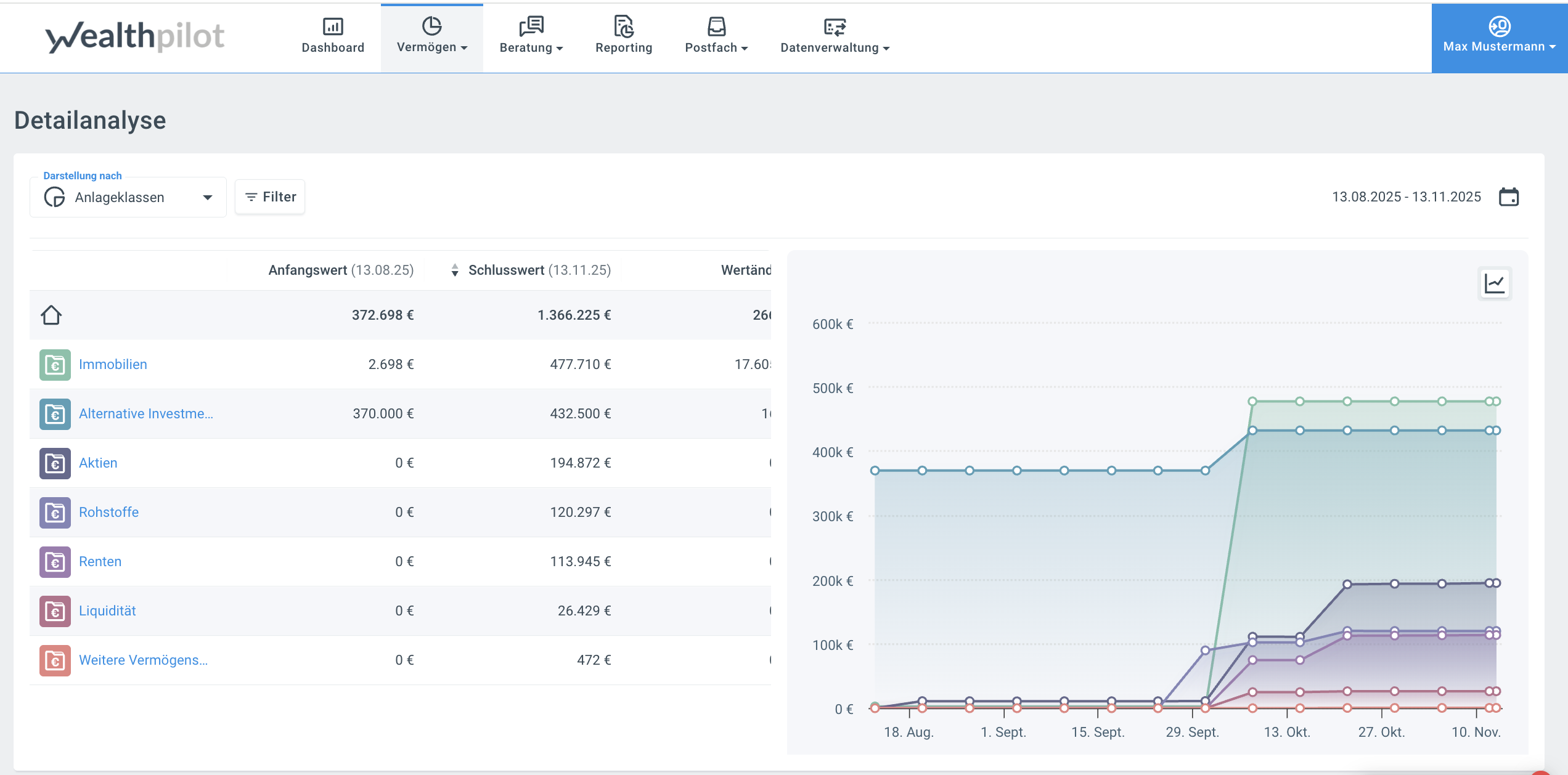The image size is (1568, 775).
Task: Toggle the Schlusswert column sorting arrows
Action: coord(455,270)
